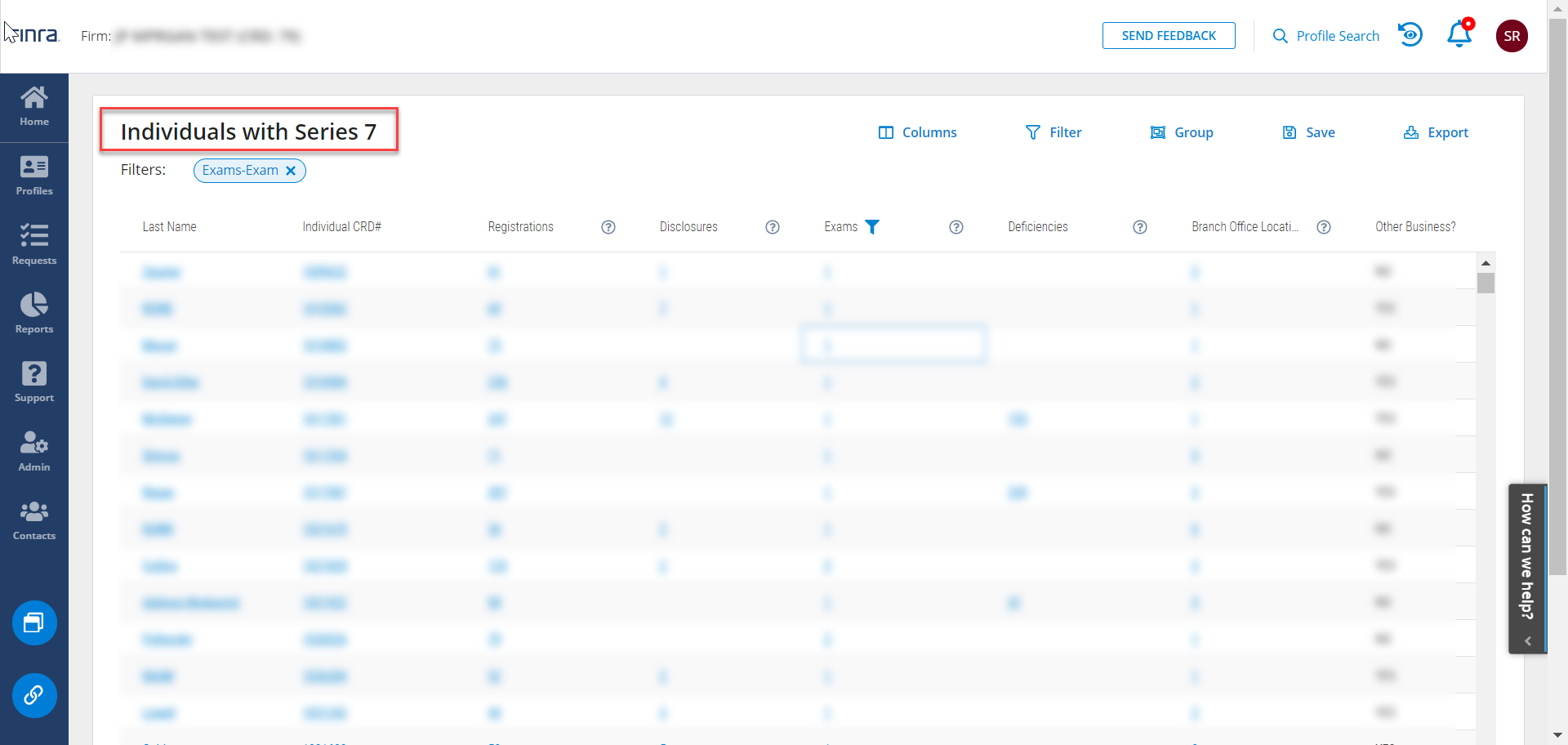Remove the Exams-Exam filter chip
This screenshot has width=1568, height=745.
291,171
